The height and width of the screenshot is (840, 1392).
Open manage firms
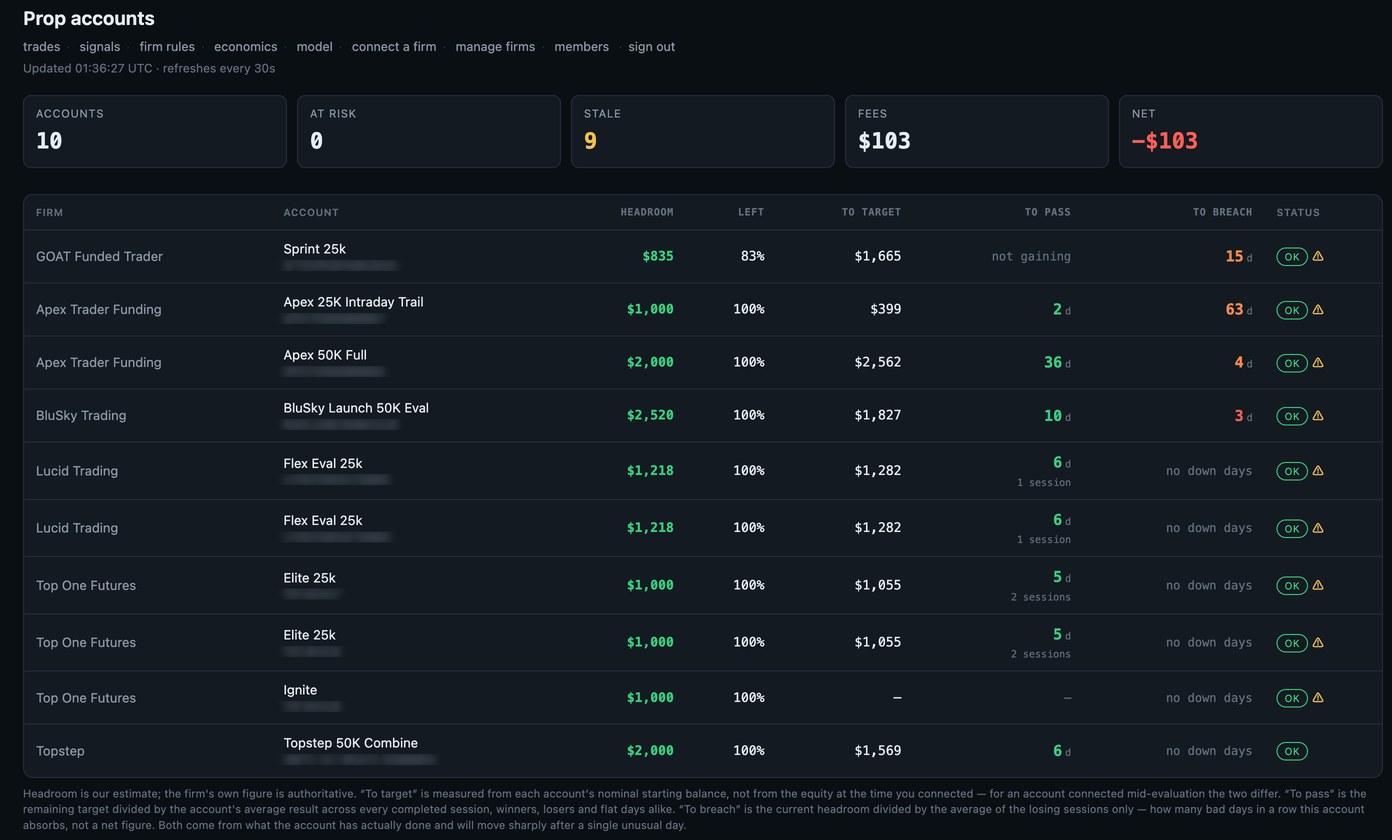(495, 47)
